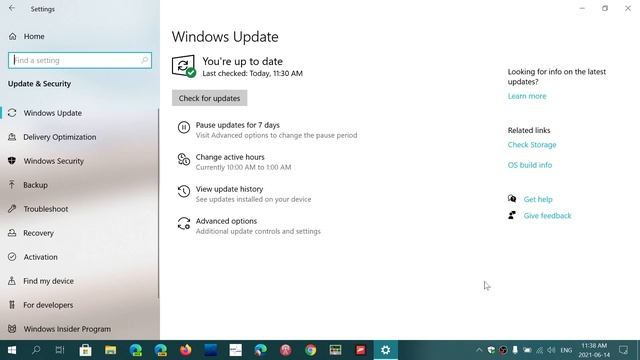Click the update status icon with green checkmark
The image size is (640, 360).
tap(184, 66)
